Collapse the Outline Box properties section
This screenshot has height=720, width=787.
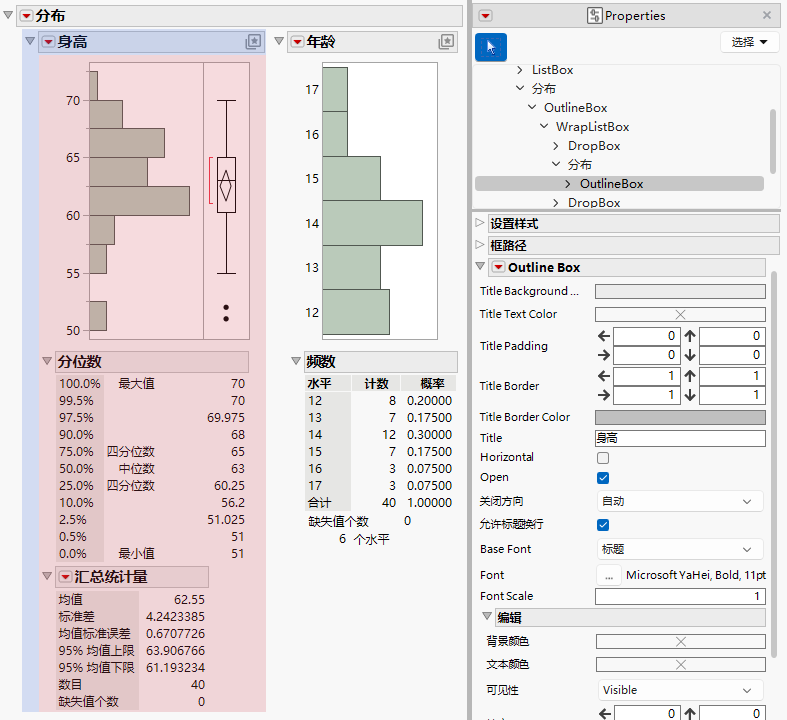click(480, 266)
